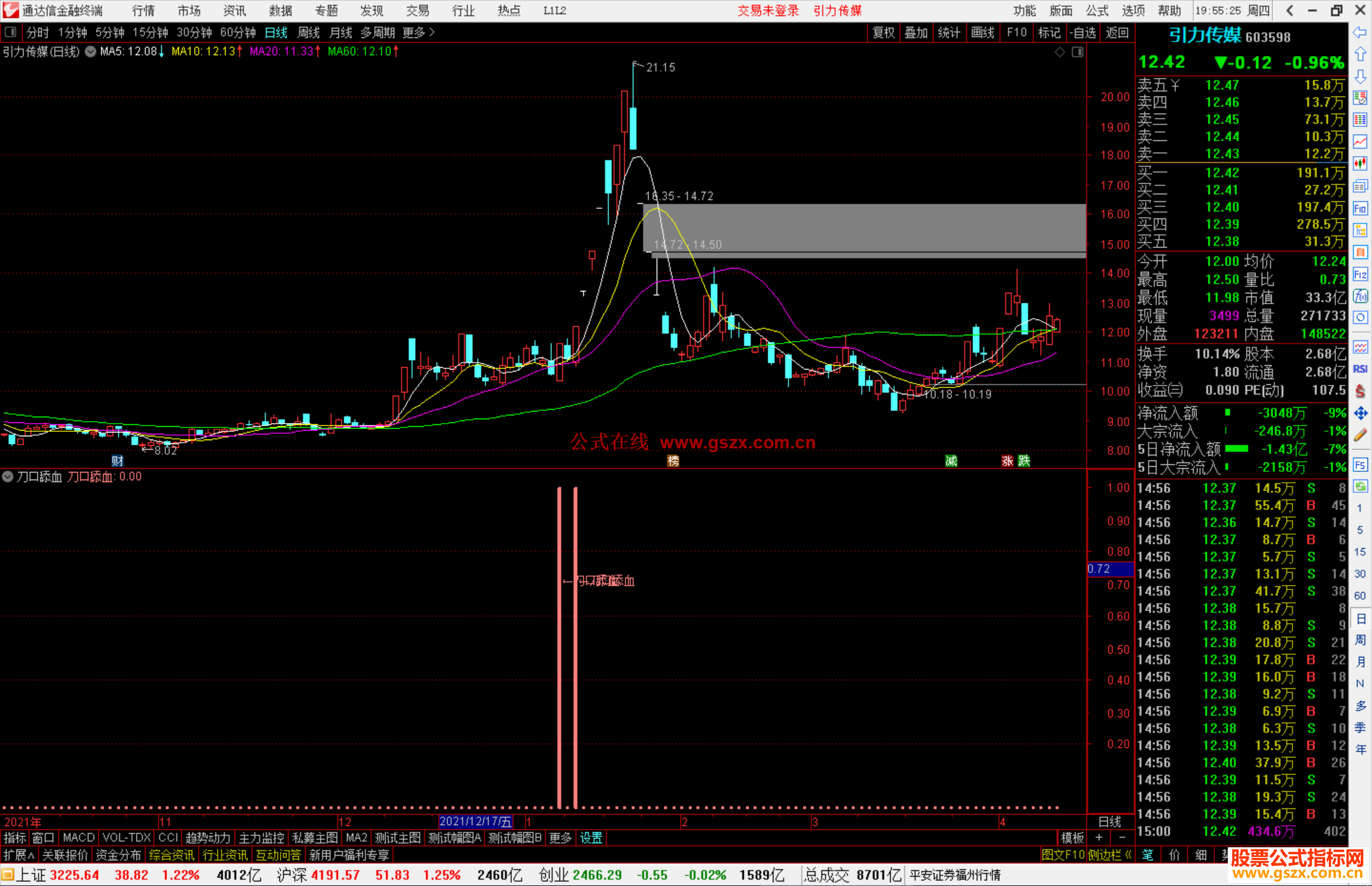
Task: Toggle MA settings circle beside 引力传媒(日线)
Action: (91, 51)
